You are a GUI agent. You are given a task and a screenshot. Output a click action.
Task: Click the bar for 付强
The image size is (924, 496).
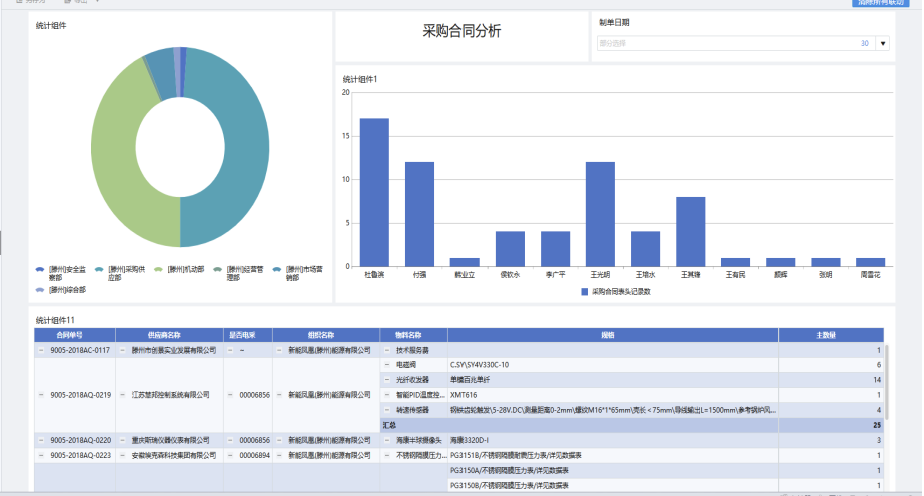[420, 214]
